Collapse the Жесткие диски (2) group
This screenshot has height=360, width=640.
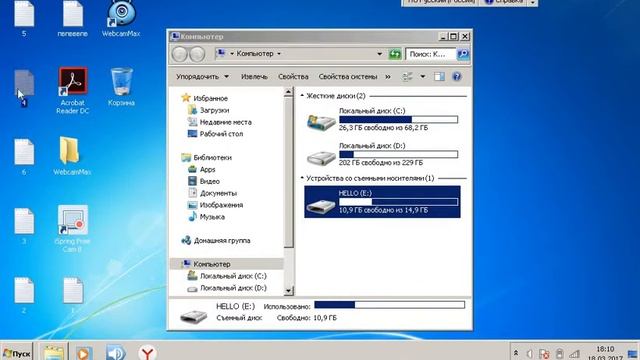(302, 96)
